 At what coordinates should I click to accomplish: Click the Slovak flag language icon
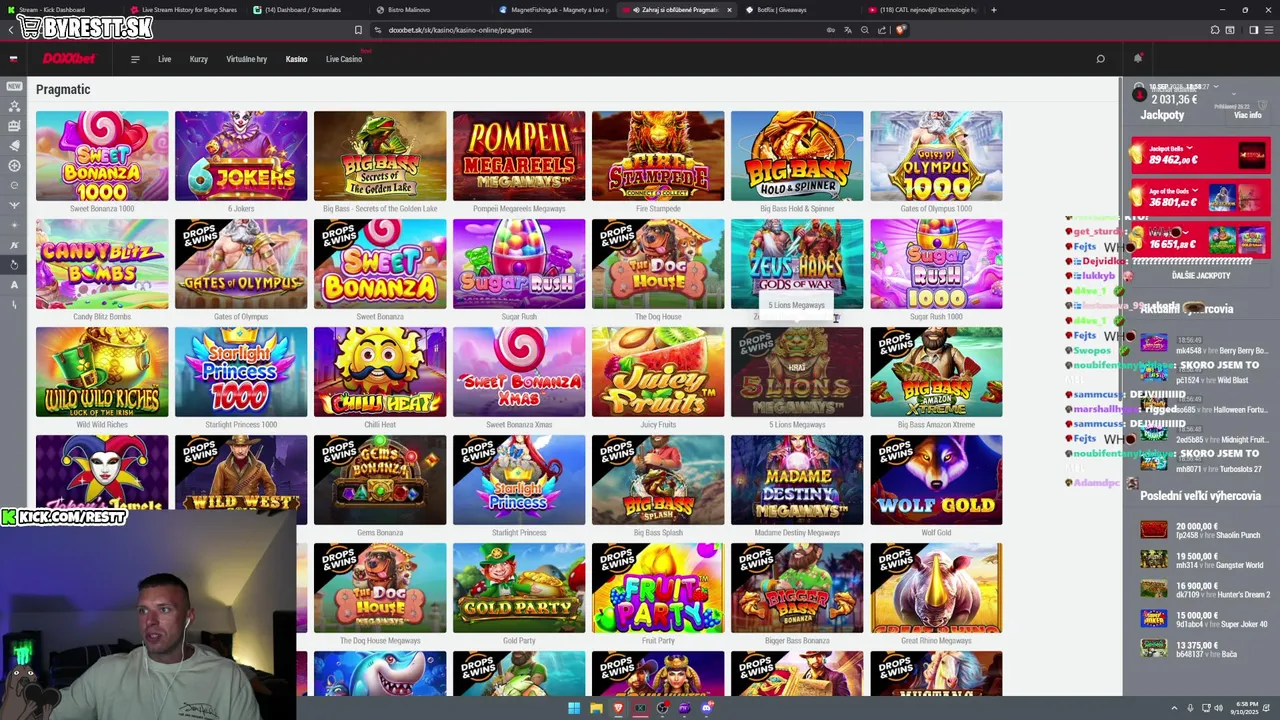point(13,59)
